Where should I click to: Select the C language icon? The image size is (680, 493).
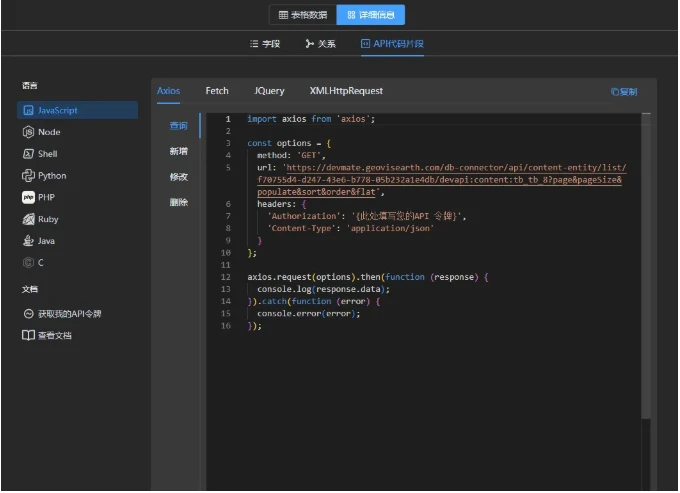[x=29, y=262]
